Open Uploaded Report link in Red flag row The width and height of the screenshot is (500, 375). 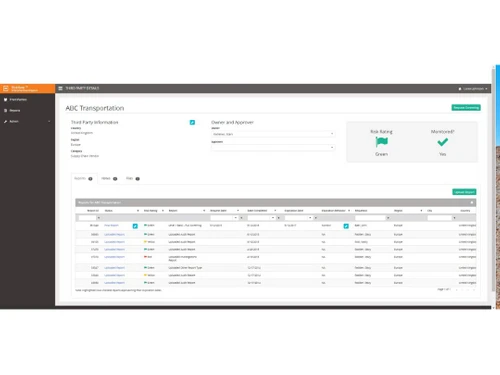[114, 257]
